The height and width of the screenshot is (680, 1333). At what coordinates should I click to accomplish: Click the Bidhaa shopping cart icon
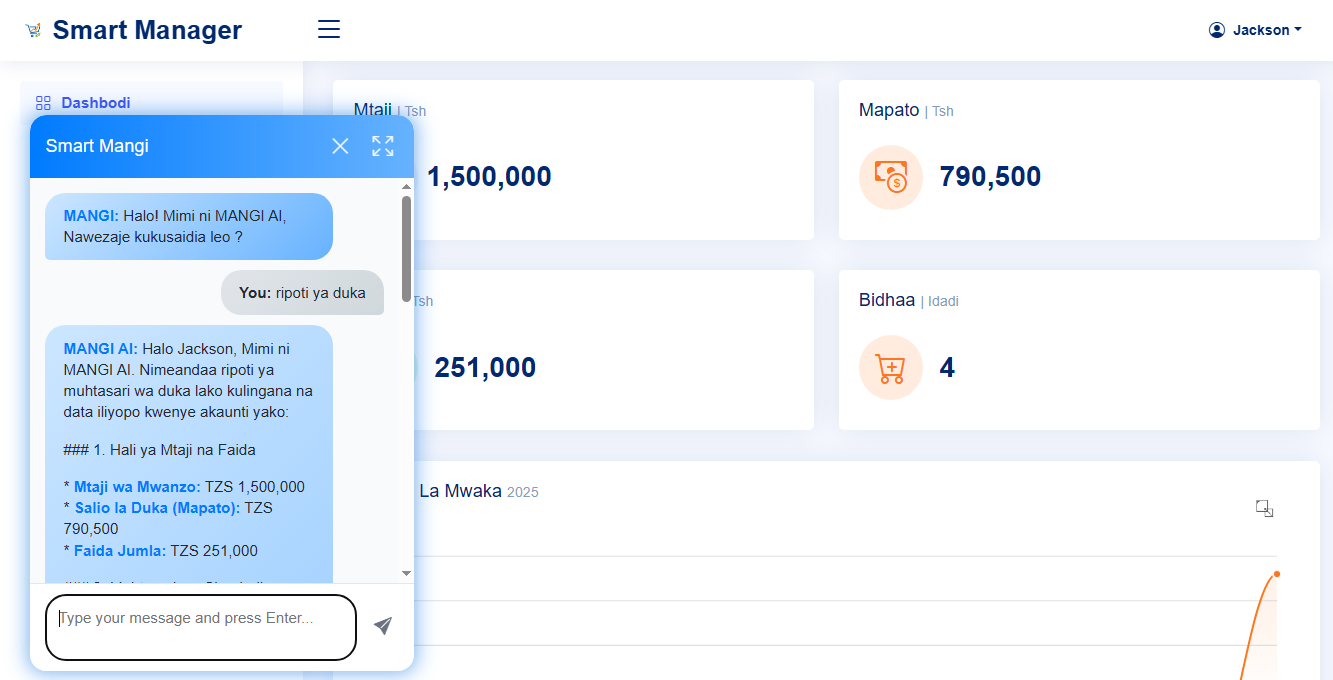890,368
